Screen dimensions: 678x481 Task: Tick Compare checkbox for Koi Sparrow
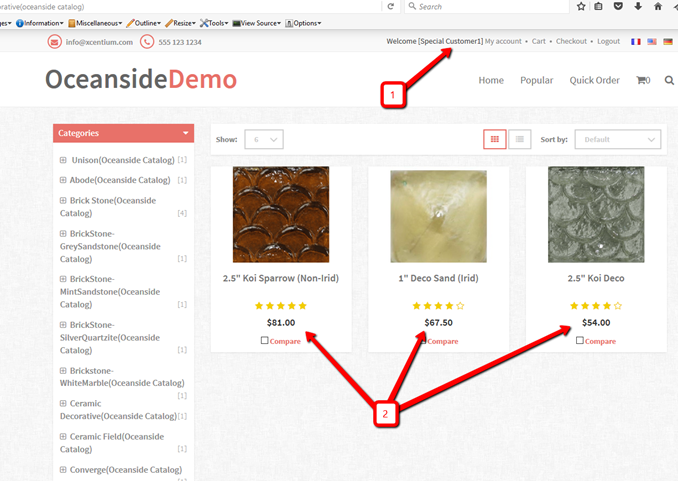coord(265,340)
